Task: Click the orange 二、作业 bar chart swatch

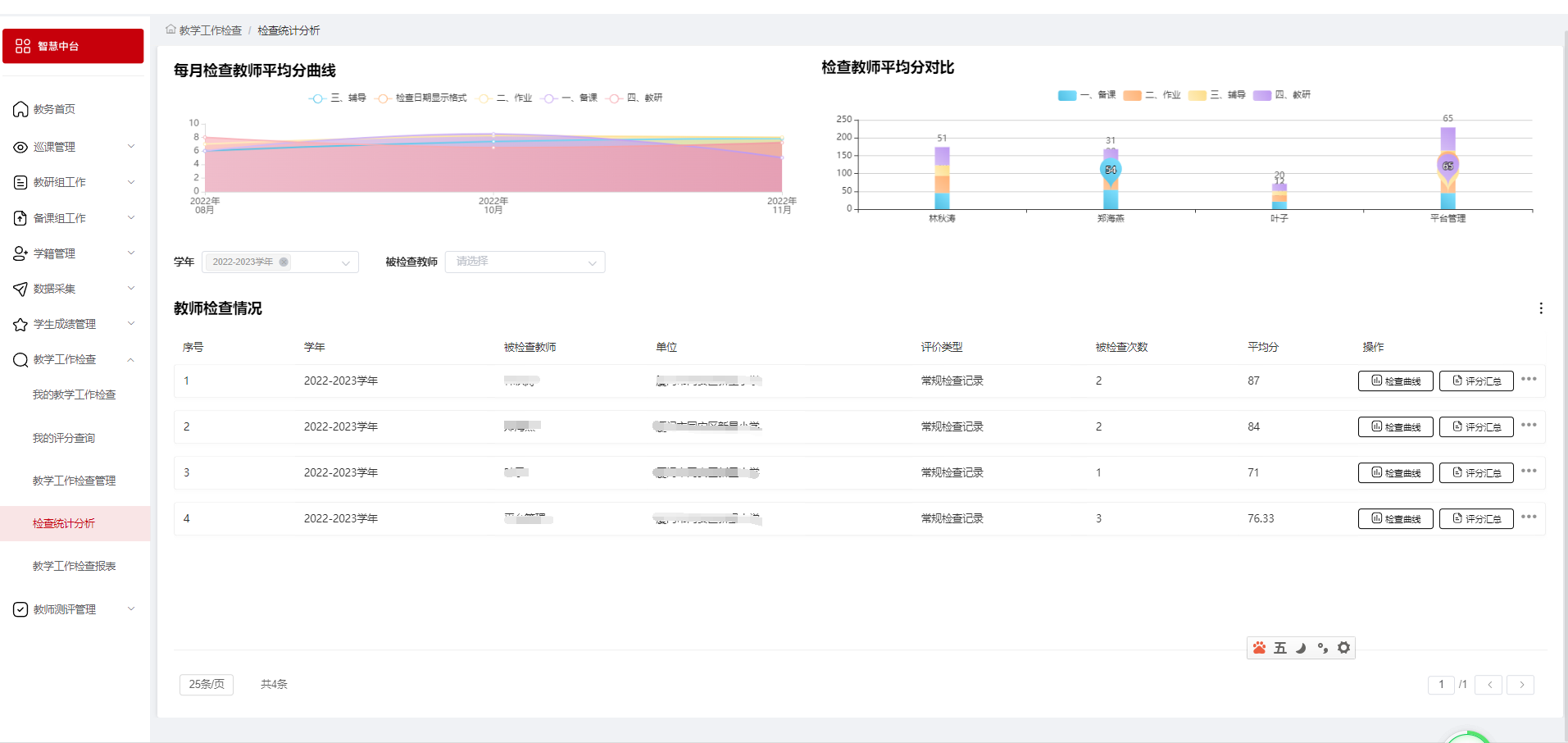Action: point(1132,96)
